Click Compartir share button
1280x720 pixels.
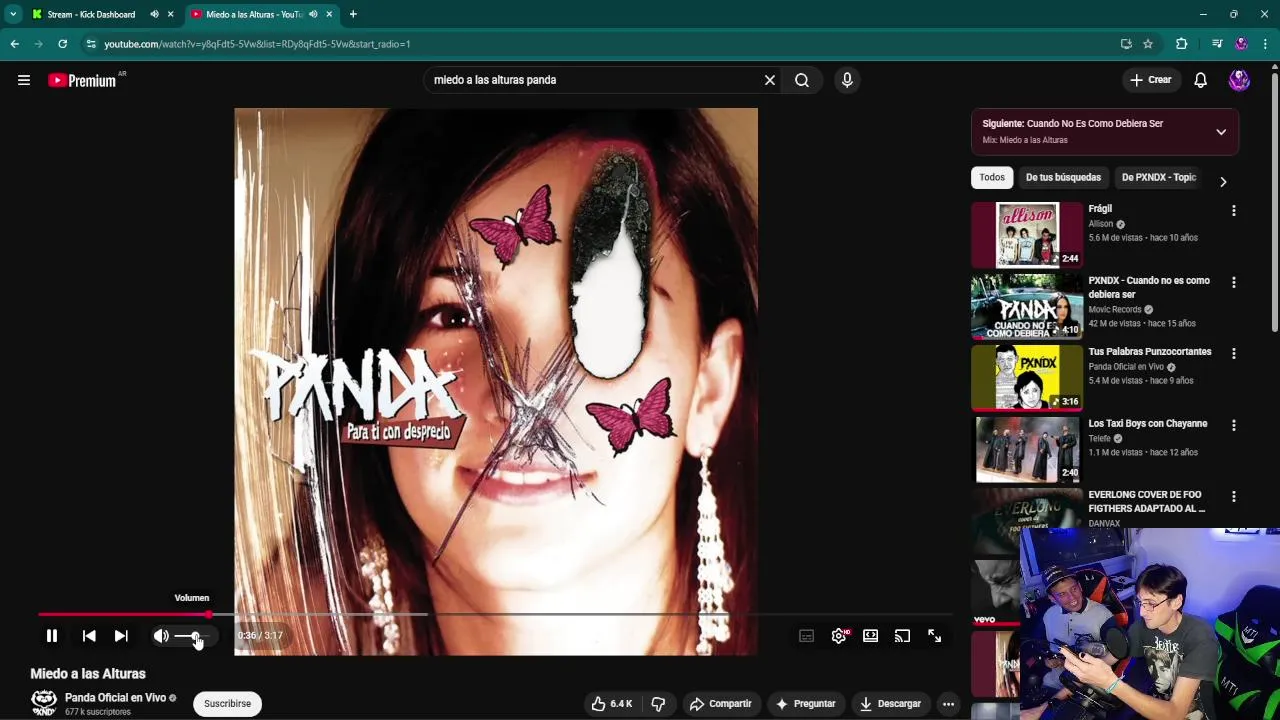[x=721, y=704]
